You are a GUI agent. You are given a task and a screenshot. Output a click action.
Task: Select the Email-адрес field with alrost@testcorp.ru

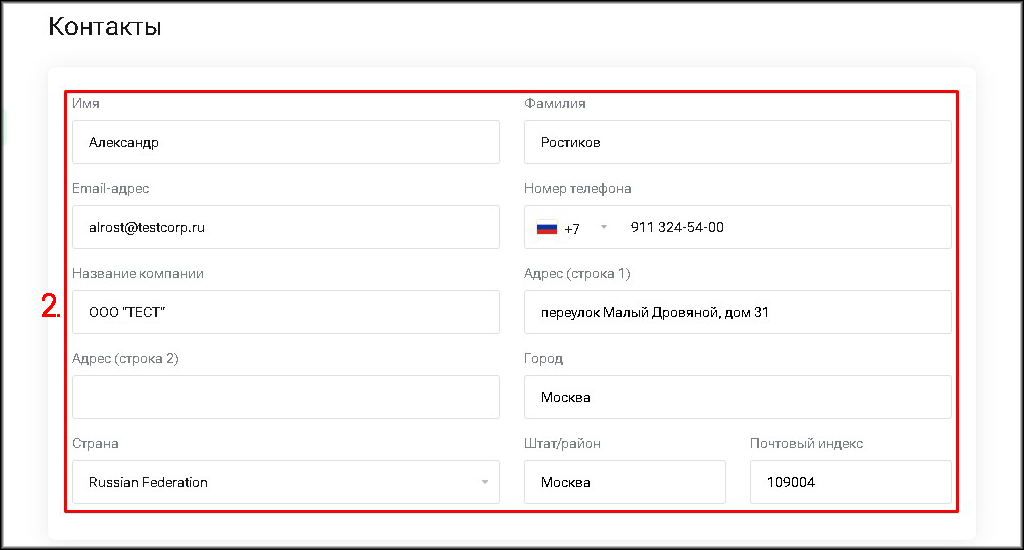(x=286, y=227)
